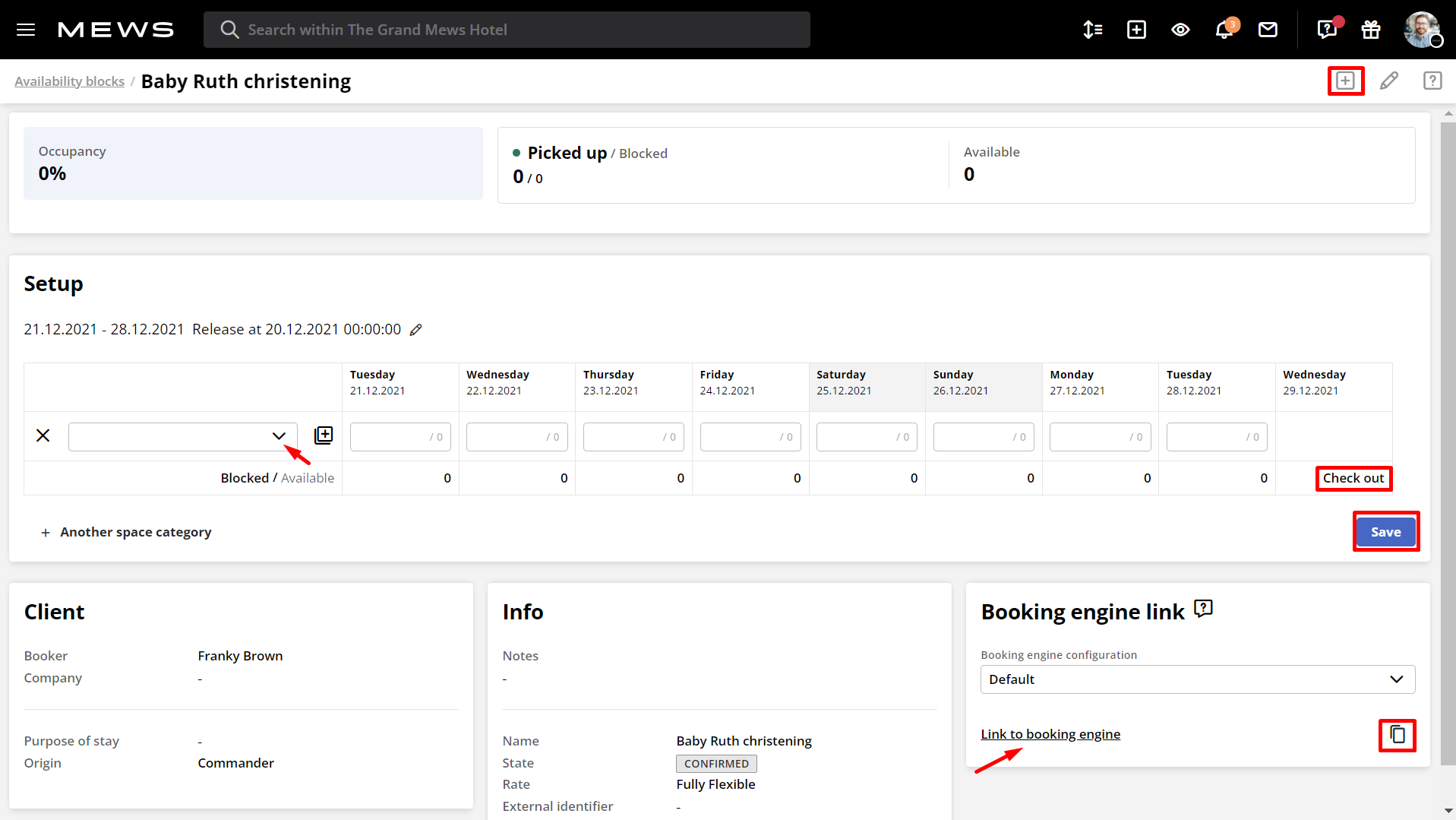Copy the booking engine link using copy icon
The image size is (1456, 820).
tap(1397, 735)
